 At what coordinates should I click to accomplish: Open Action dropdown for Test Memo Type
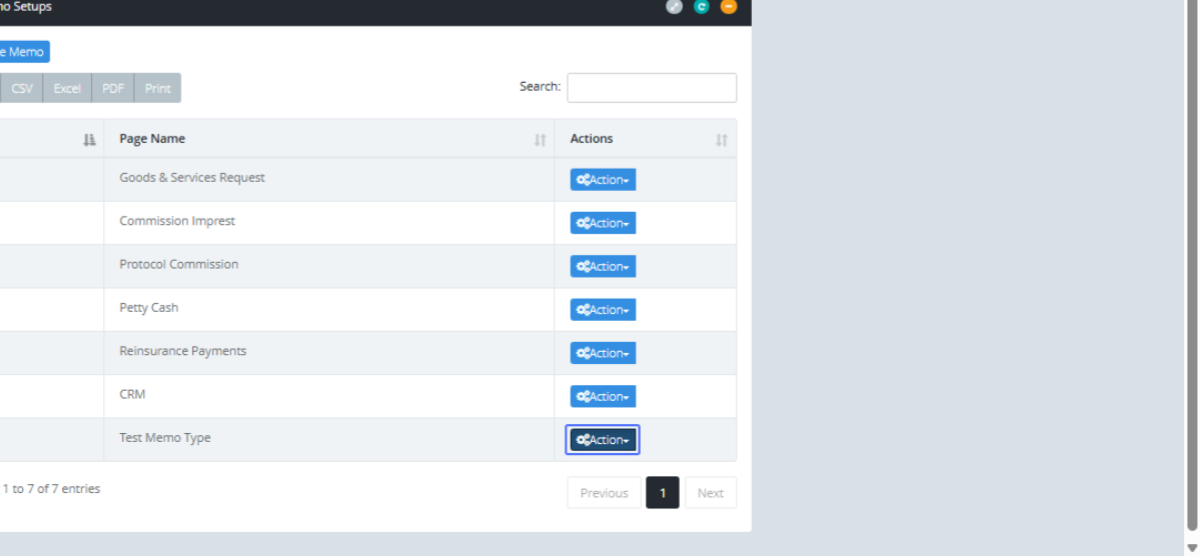click(x=603, y=440)
